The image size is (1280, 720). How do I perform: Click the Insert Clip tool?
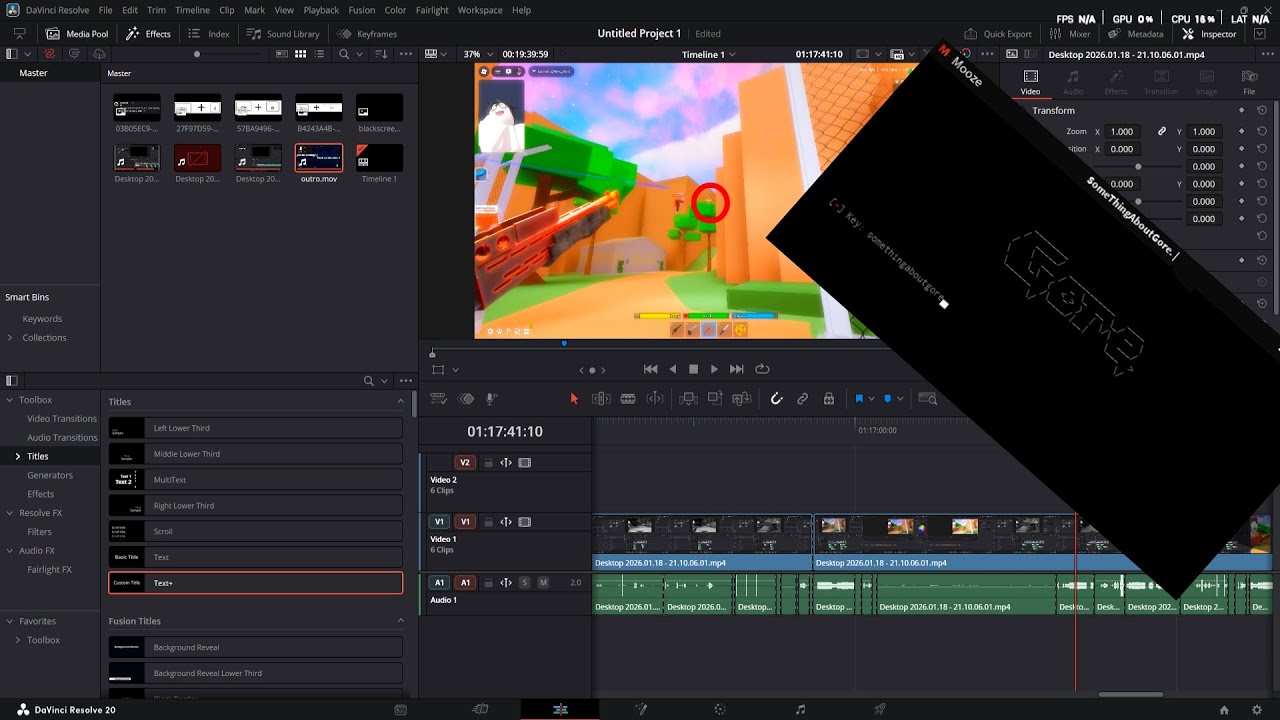688,399
